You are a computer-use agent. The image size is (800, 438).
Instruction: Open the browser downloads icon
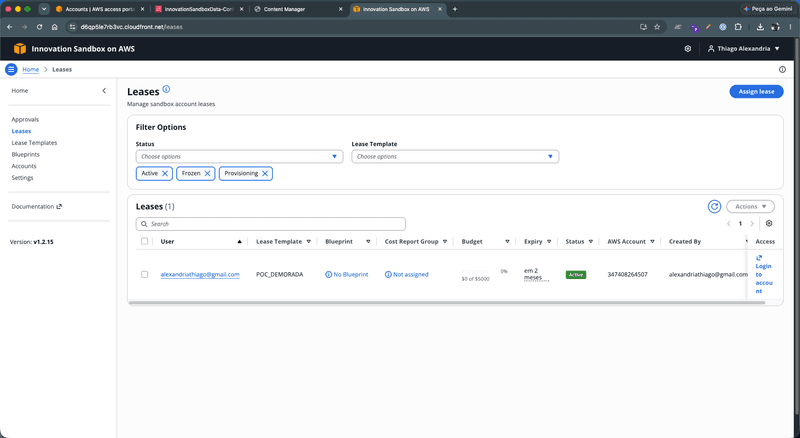[x=760, y=27]
